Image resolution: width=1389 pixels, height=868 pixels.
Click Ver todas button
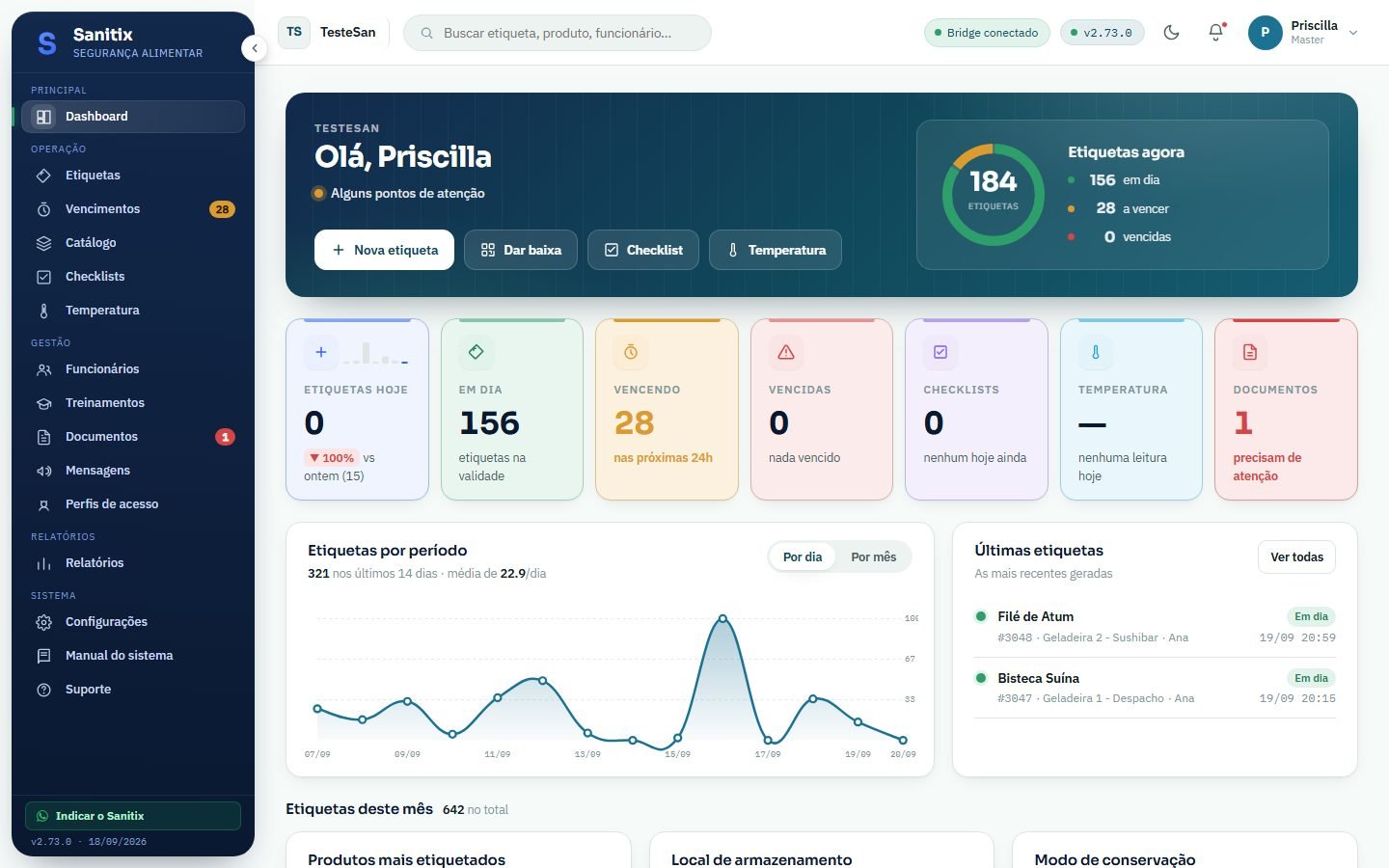[x=1296, y=557]
